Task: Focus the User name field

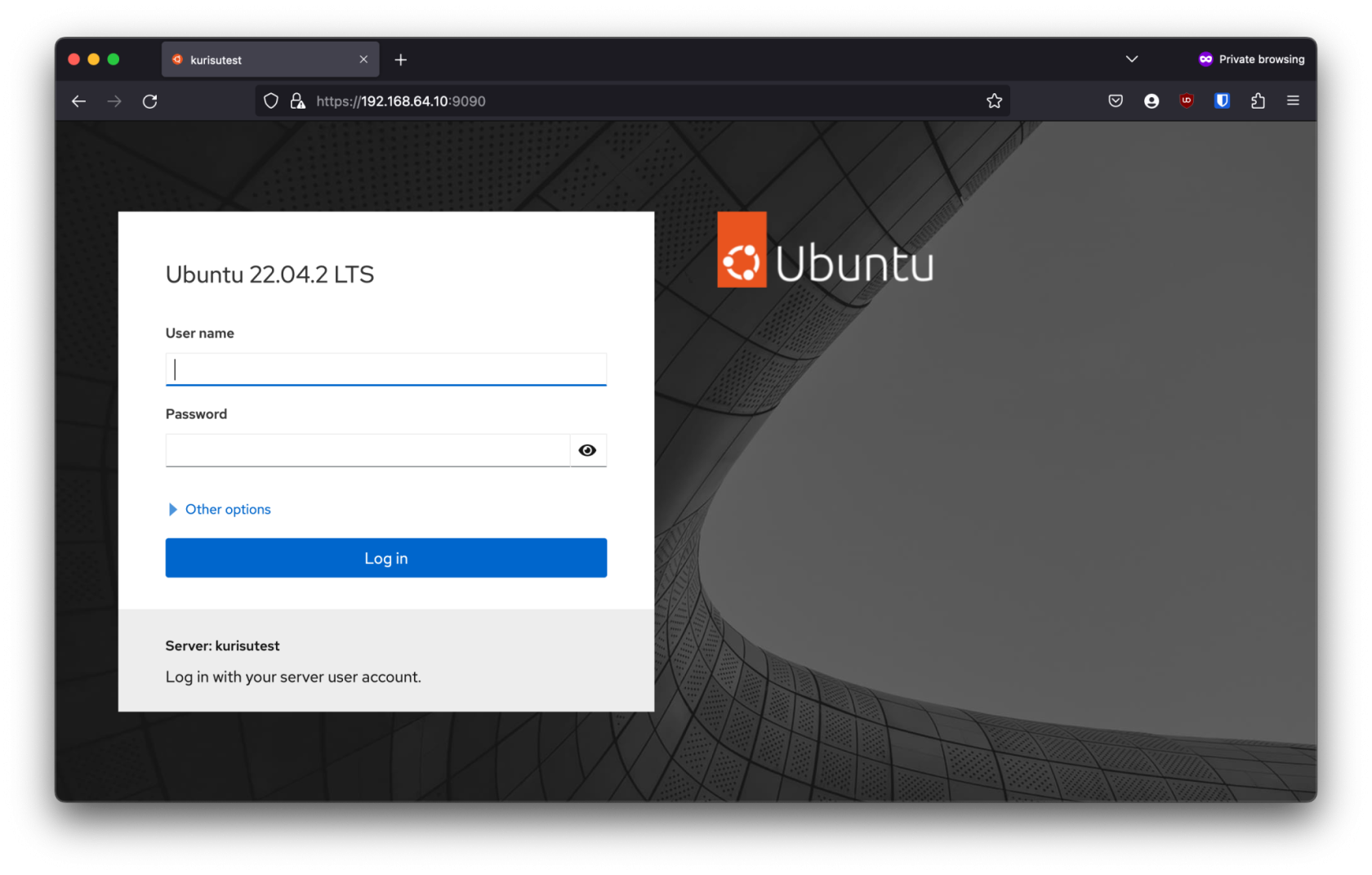Action: click(385, 369)
